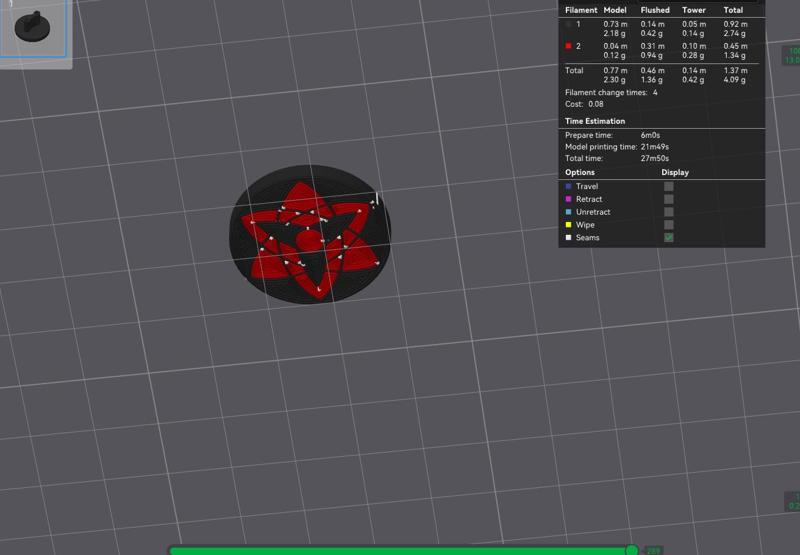
Task: Enable the Retract display checkbox
Action: click(x=668, y=199)
